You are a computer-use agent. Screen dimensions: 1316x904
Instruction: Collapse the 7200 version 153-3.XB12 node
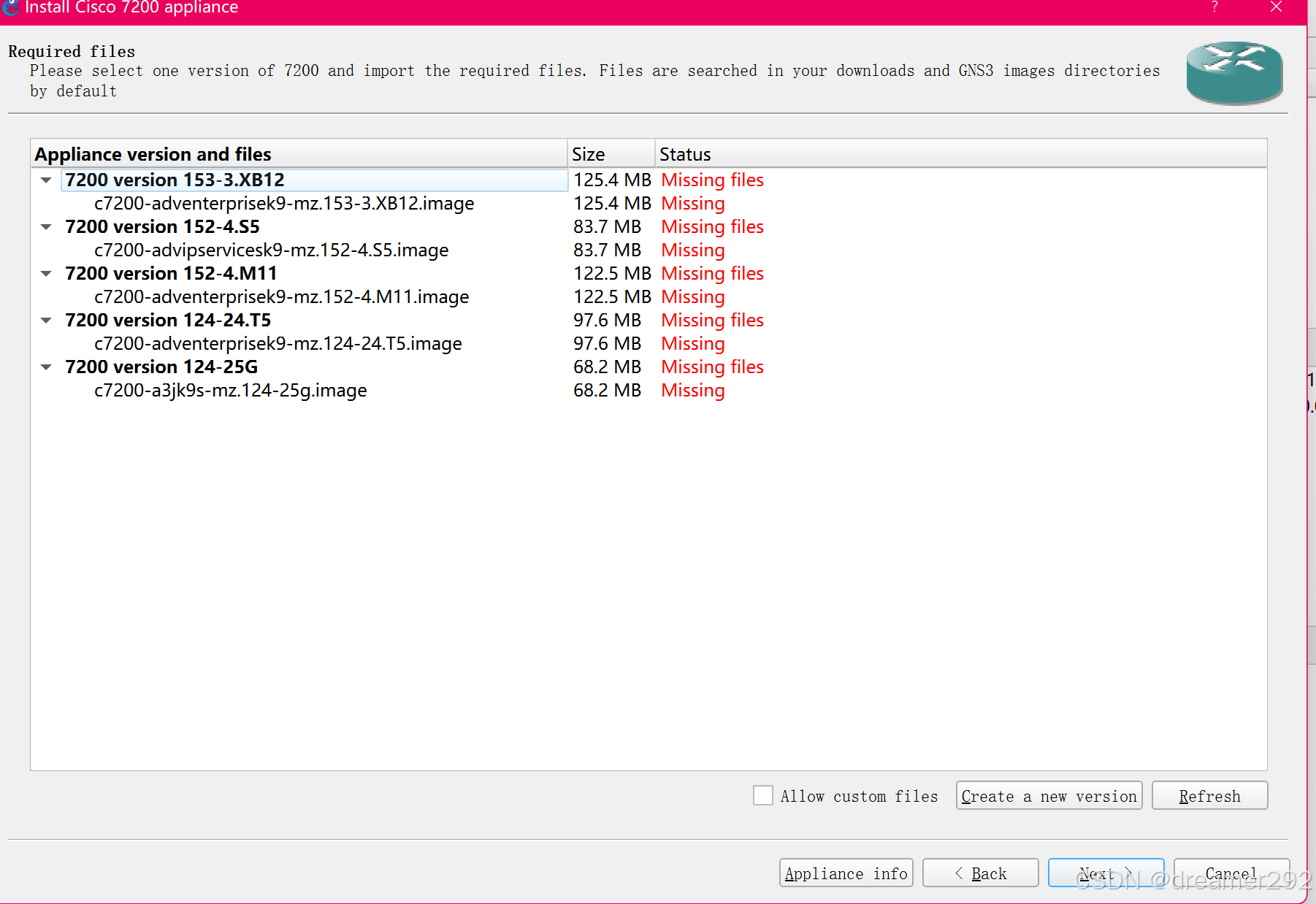46,180
